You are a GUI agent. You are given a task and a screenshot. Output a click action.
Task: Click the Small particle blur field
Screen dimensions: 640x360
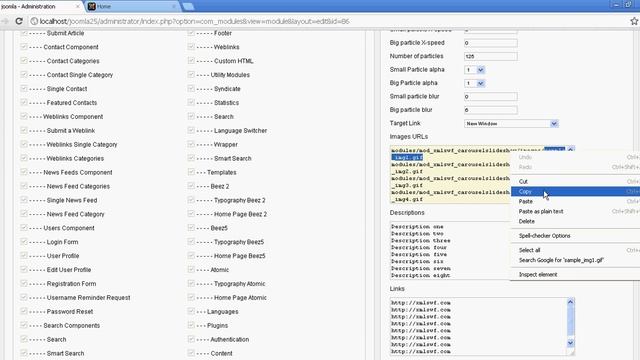click(x=491, y=97)
